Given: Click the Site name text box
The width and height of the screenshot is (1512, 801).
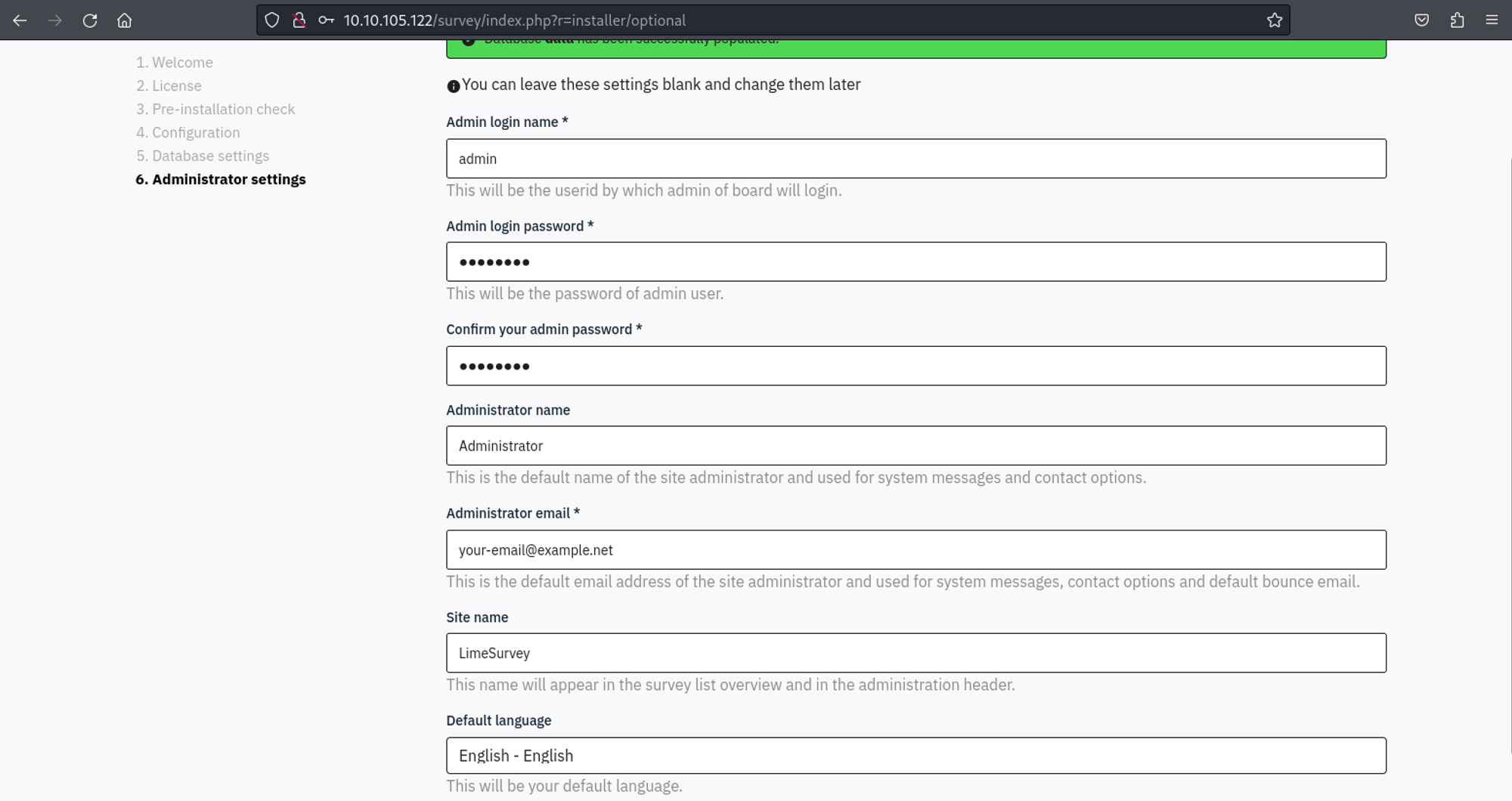Looking at the screenshot, I should 916,653.
